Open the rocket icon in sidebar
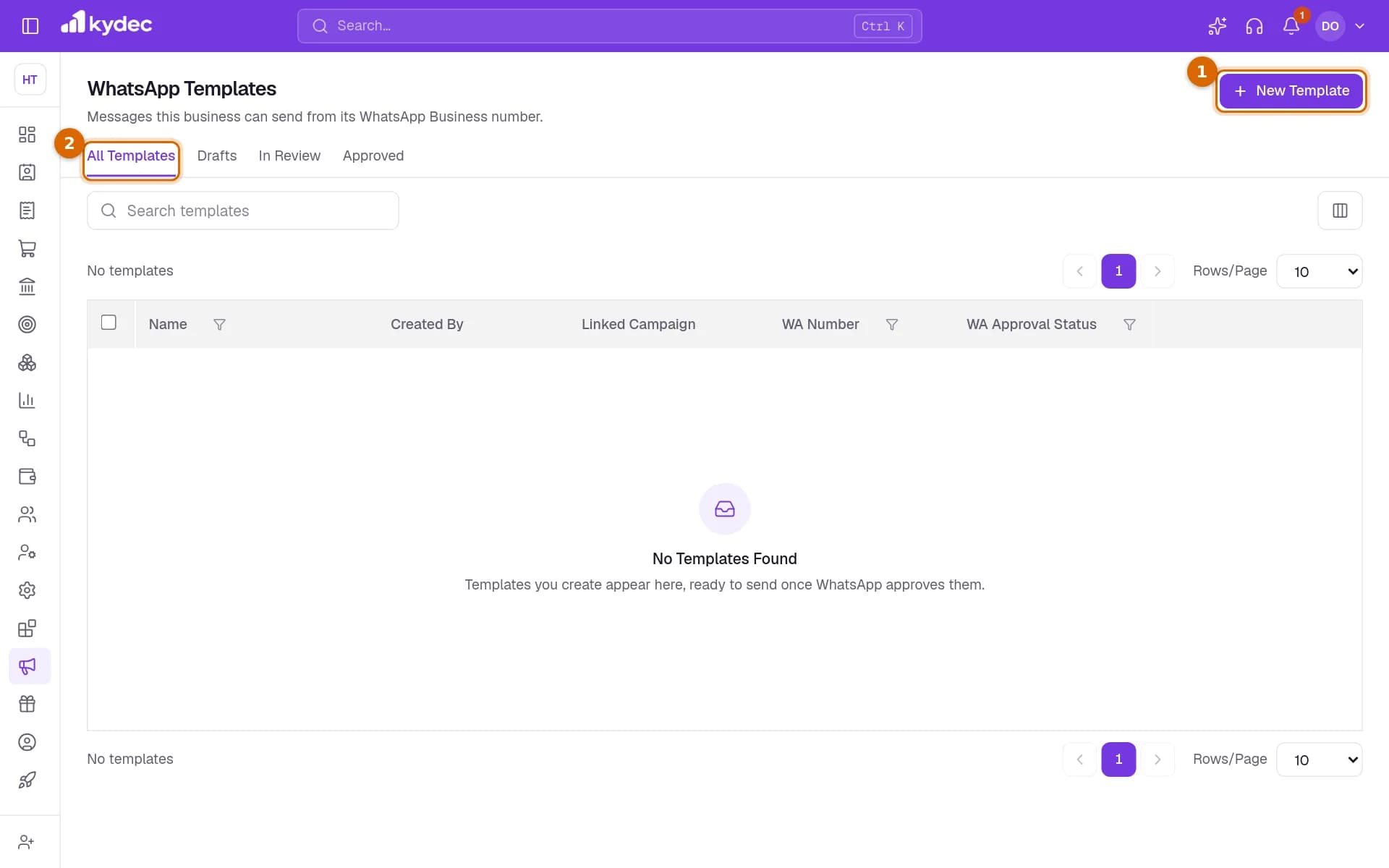 pyautogui.click(x=27, y=780)
